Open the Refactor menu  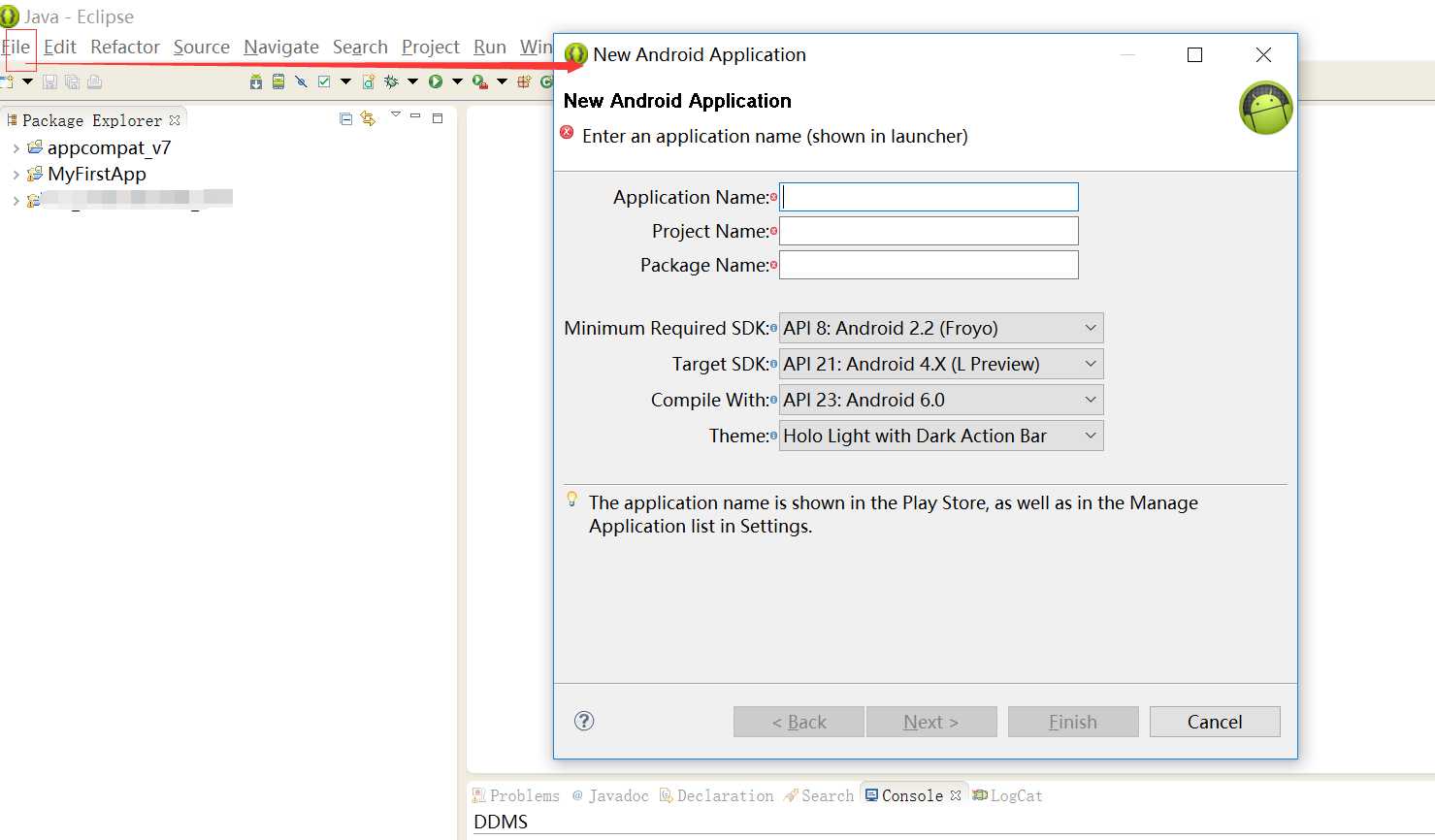(125, 47)
